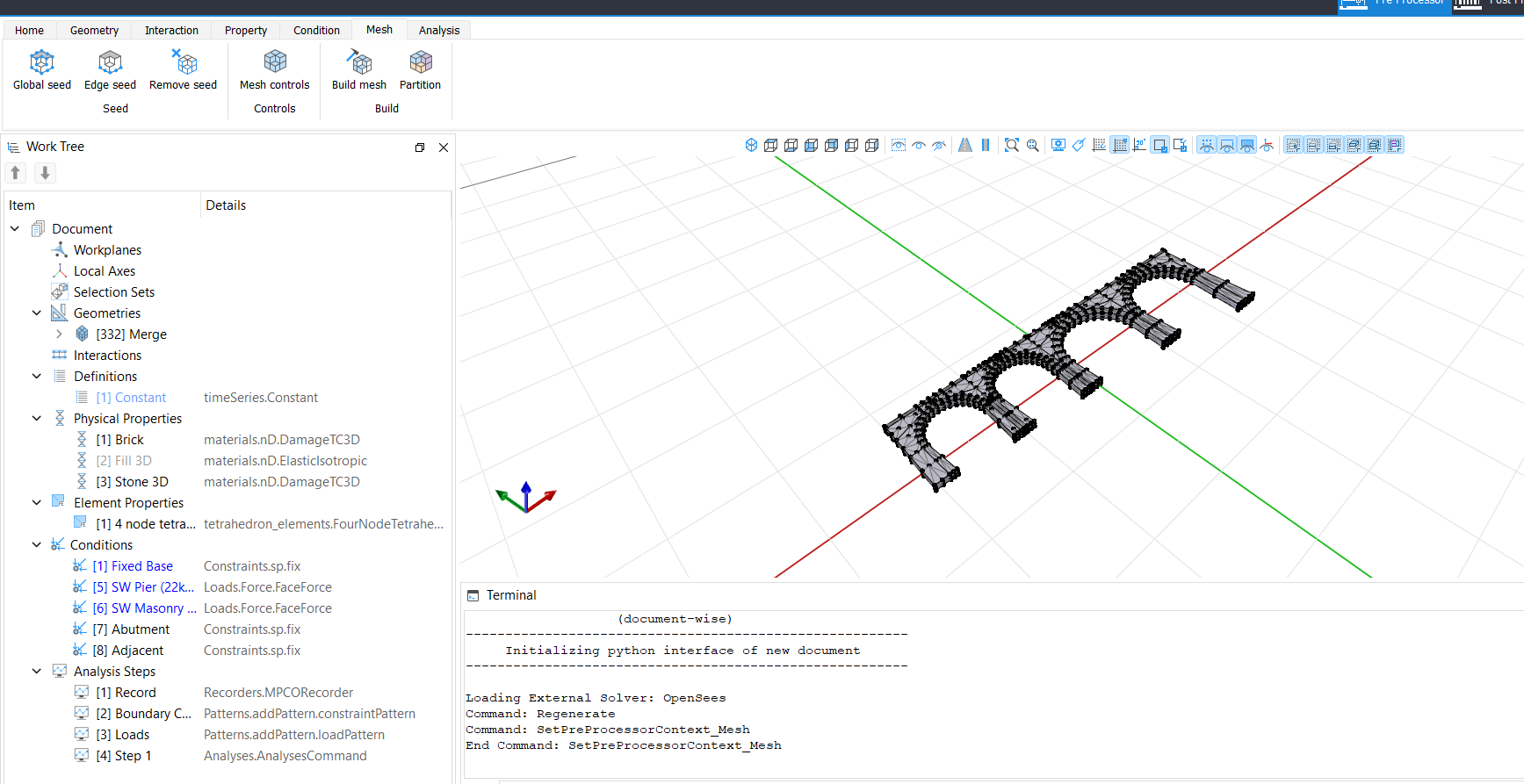Click the Pre Processor mode icon
This screenshot has height=784, width=1524.
1354,4
